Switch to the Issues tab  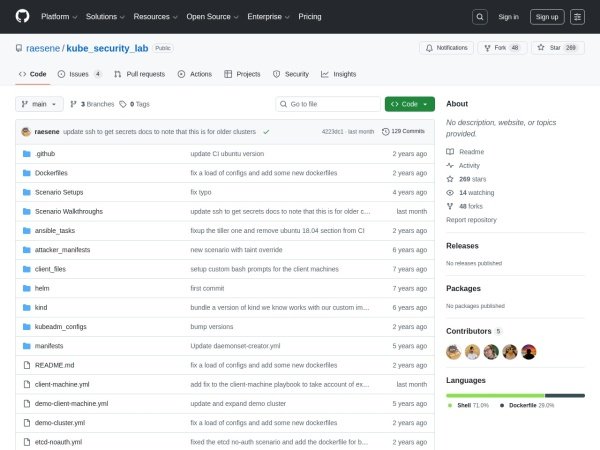pos(79,74)
